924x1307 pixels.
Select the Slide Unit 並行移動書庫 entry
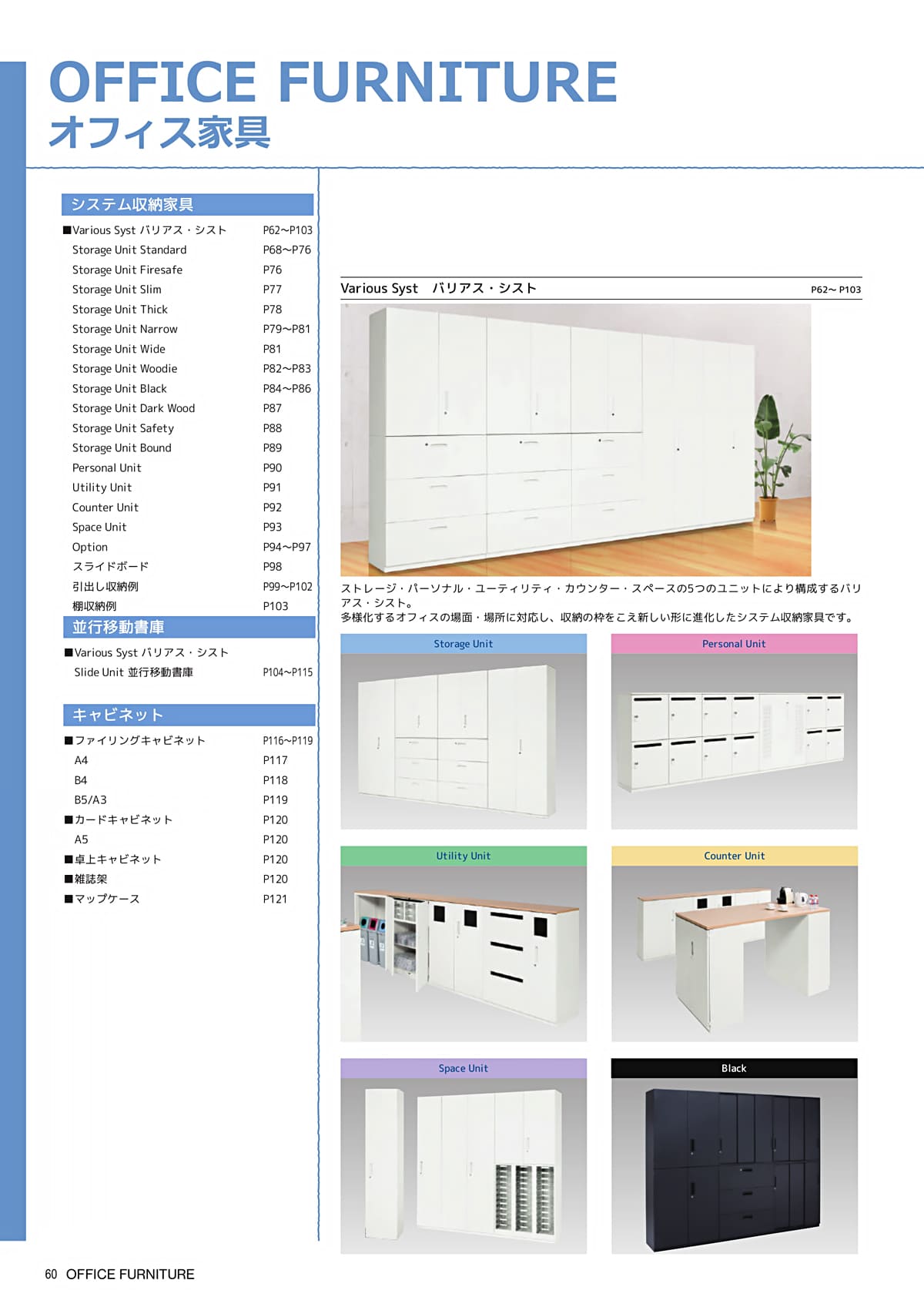pyautogui.click(x=133, y=672)
